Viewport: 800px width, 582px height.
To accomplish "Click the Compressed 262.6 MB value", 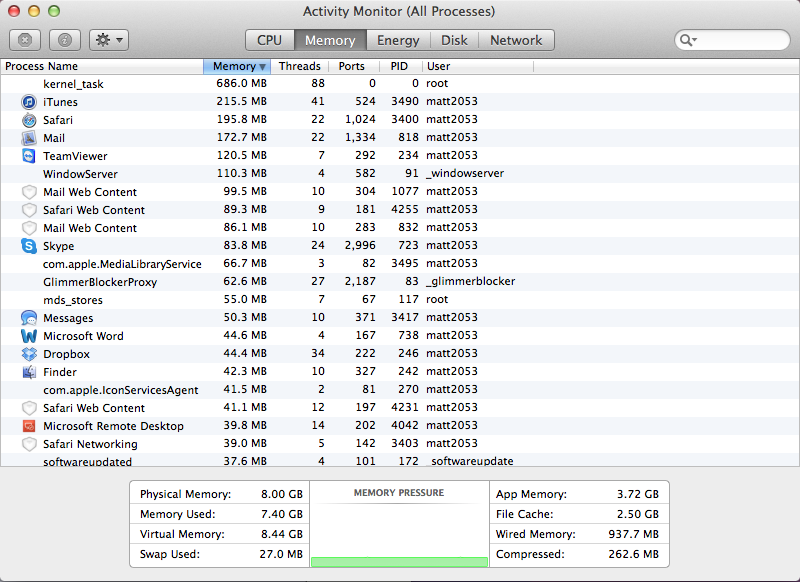I will click(633, 553).
